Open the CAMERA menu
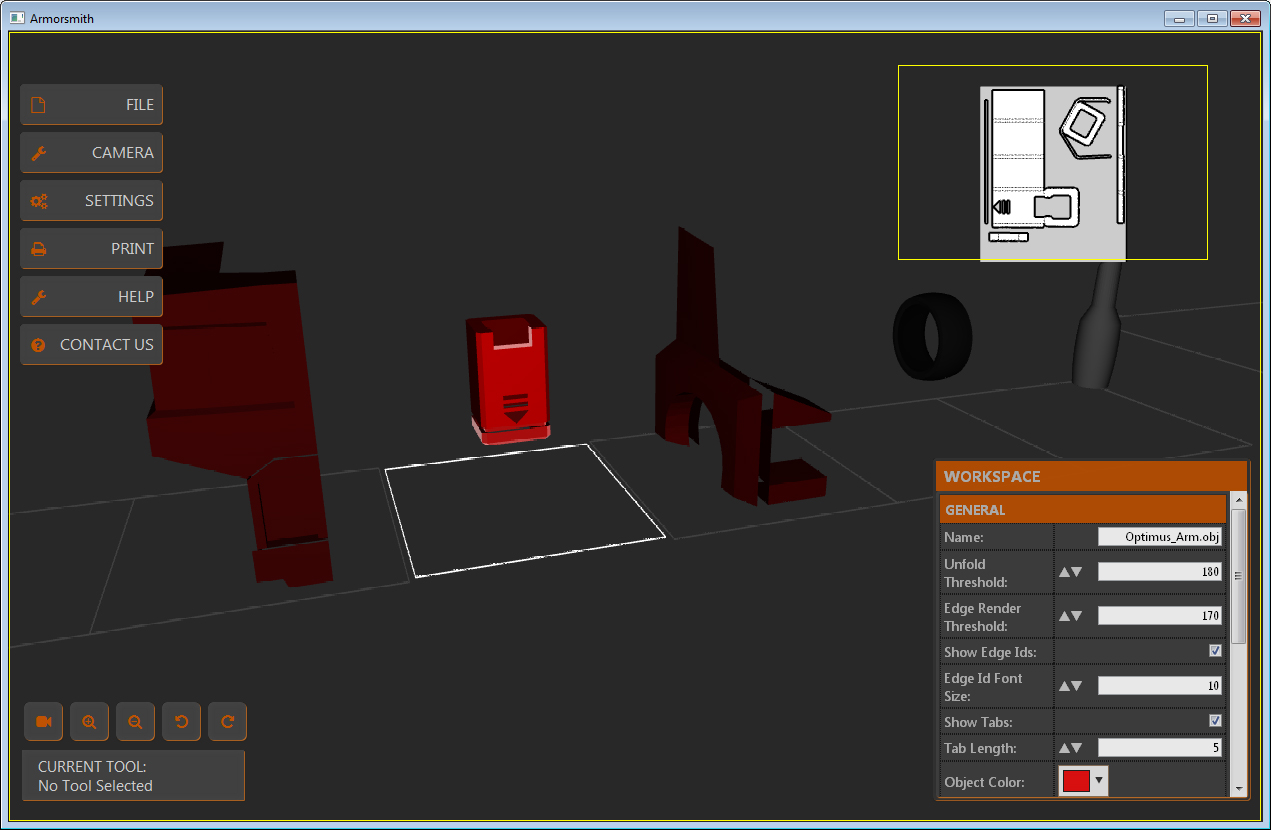1271x830 pixels. point(91,153)
